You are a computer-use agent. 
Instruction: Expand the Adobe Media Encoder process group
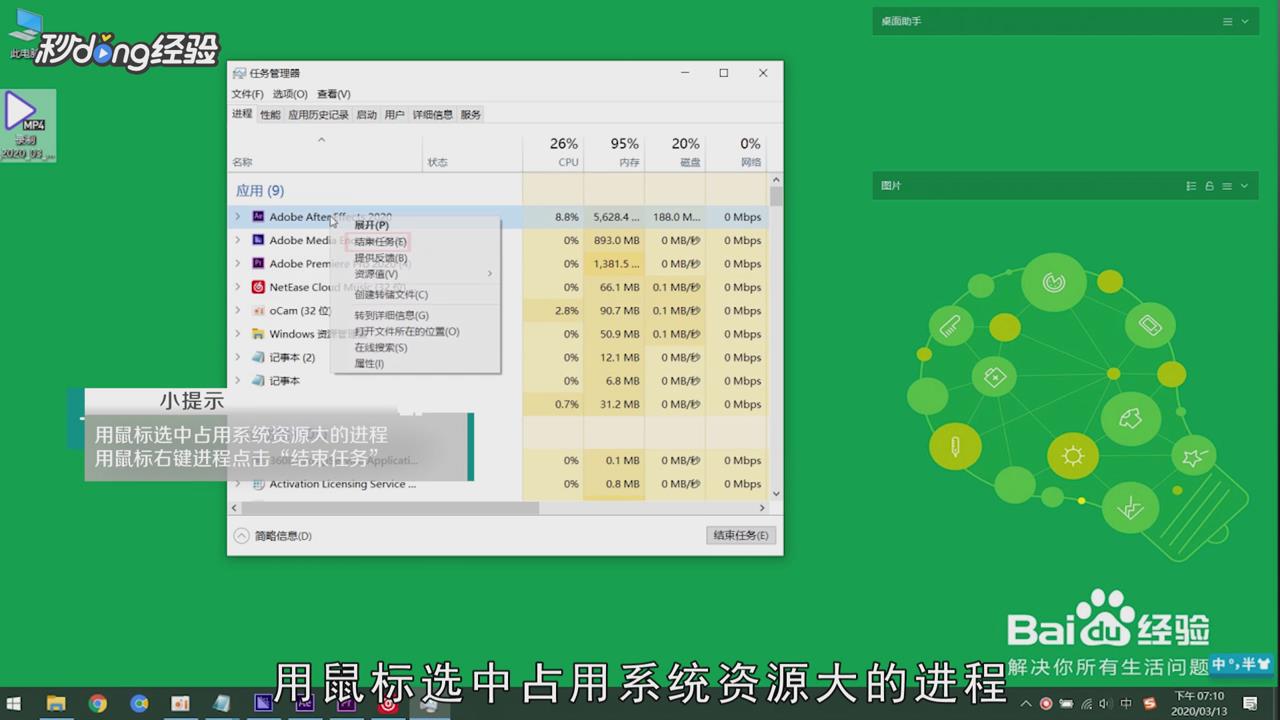pyautogui.click(x=238, y=240)
